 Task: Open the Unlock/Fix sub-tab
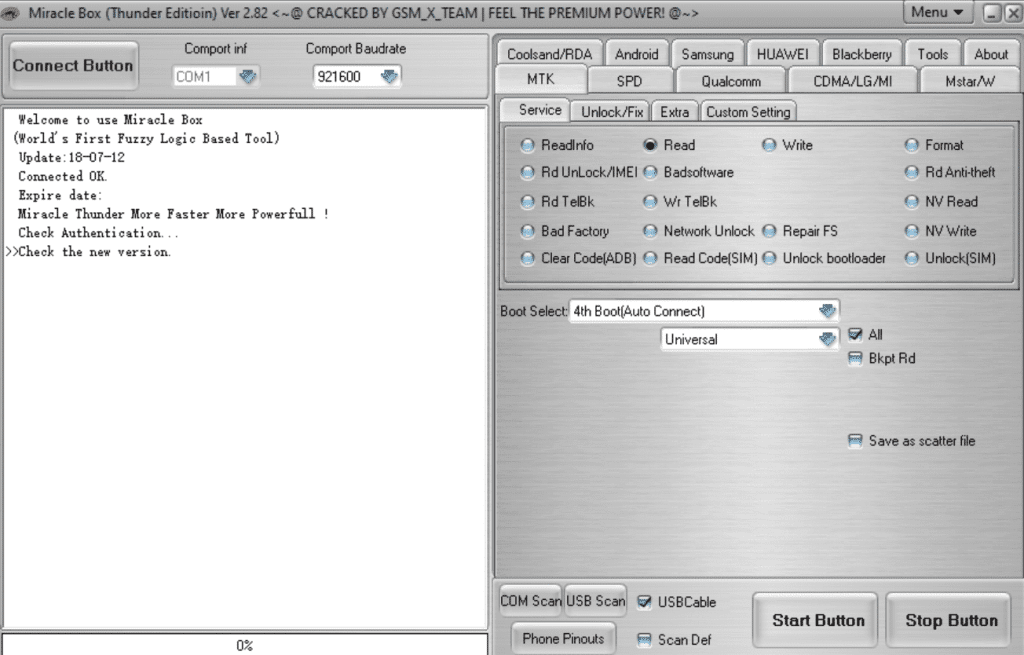(612, 112)
